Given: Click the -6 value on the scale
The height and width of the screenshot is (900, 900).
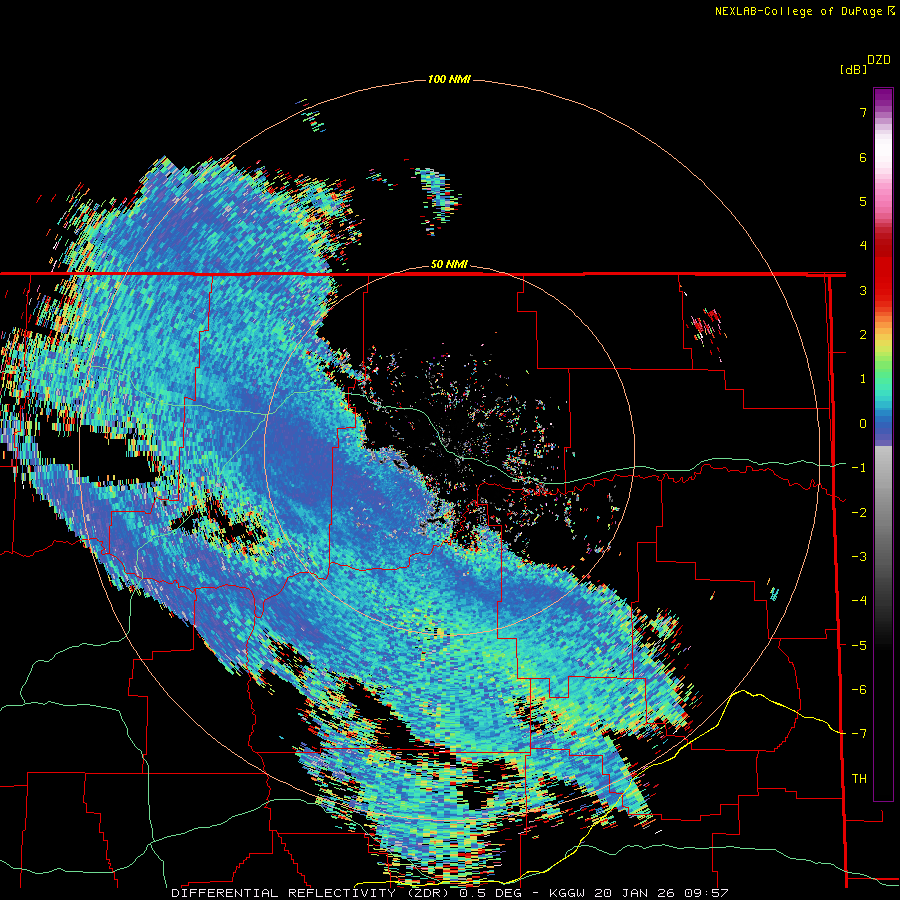Looking at the screenshot, I should pyautogui.click(x=859, y=690).
